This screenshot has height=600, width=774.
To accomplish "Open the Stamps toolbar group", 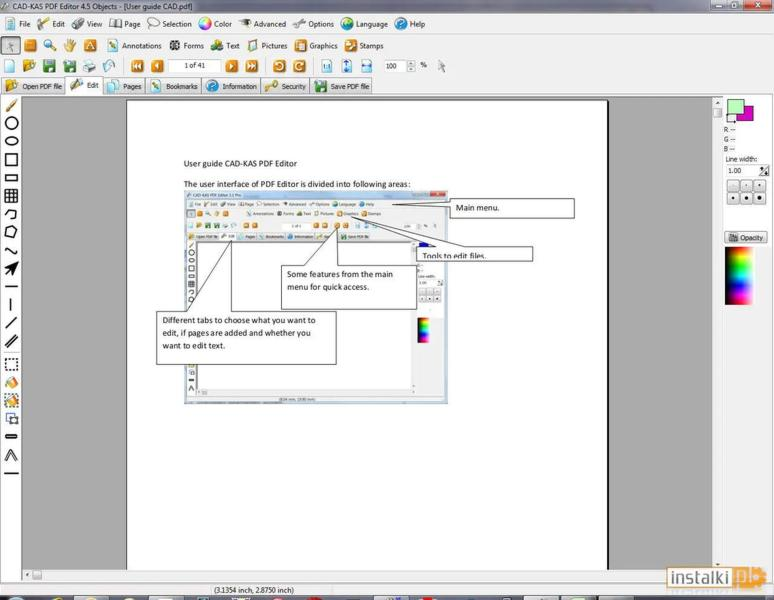I will 364,45.
